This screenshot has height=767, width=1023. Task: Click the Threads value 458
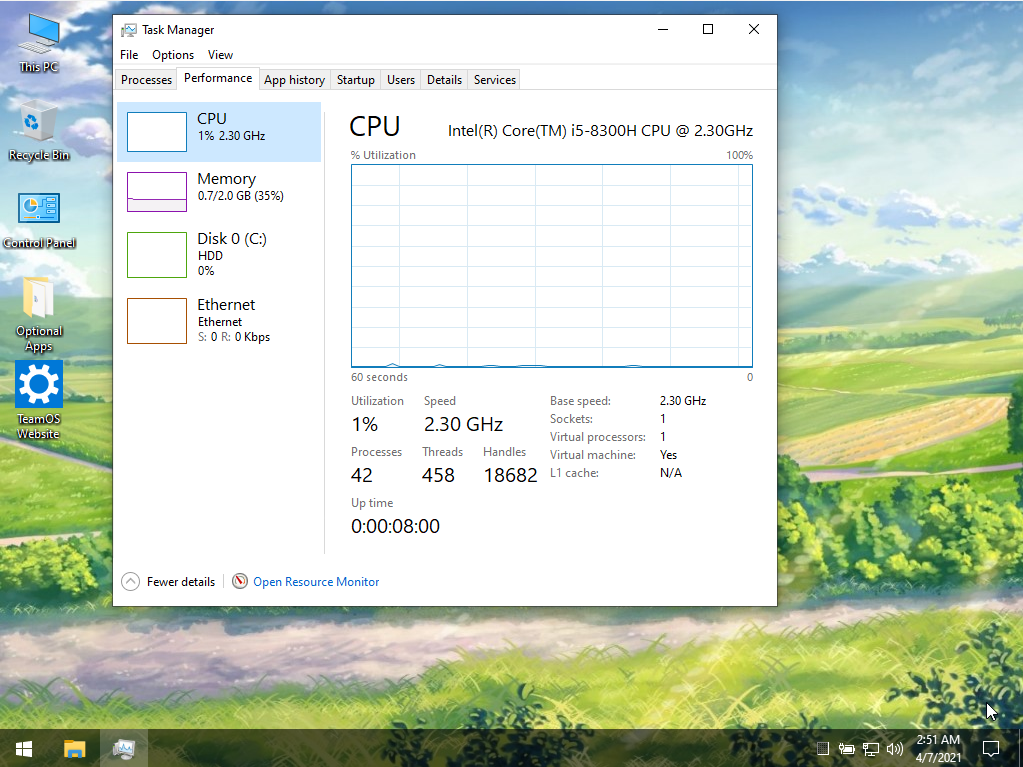[438, 475]
